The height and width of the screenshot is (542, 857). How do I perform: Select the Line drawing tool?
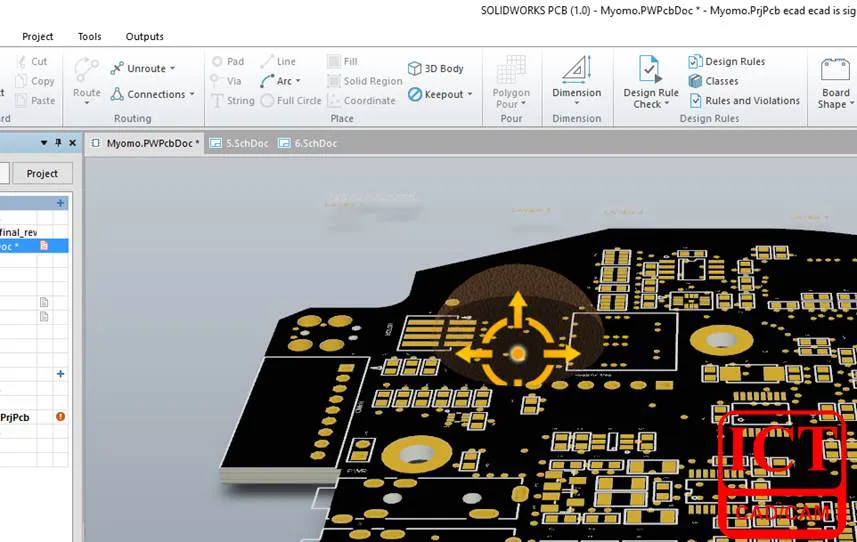[278, 61]
